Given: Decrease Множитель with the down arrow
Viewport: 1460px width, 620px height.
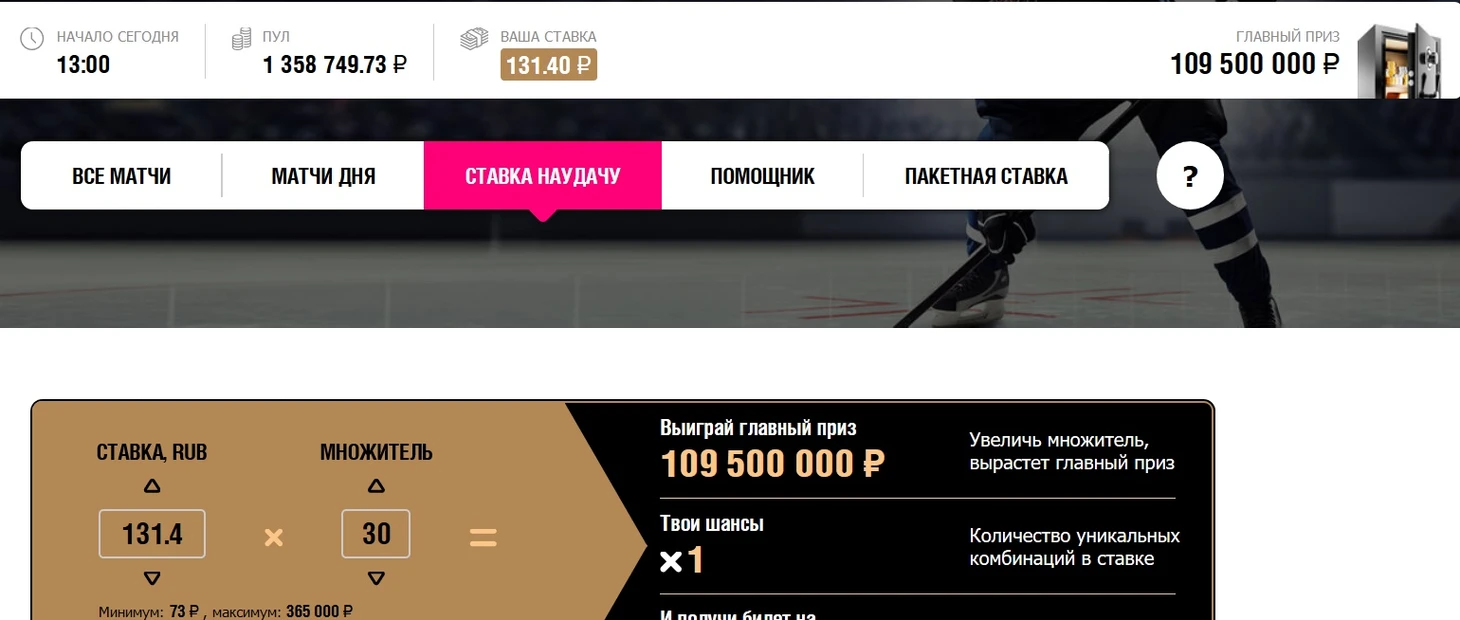Looking at the screenshot, I should coord(376,578).
